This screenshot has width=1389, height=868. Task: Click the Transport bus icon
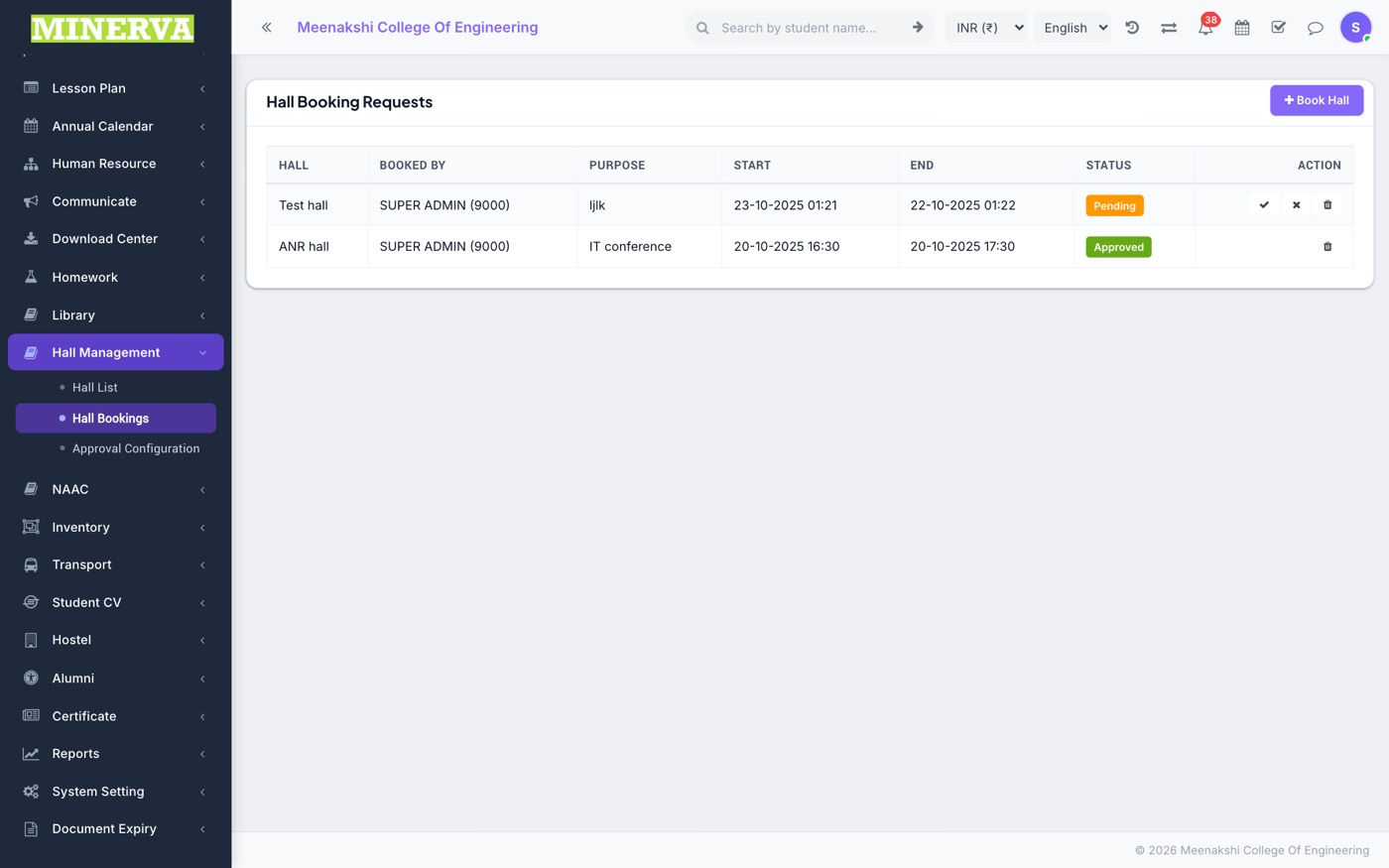31,564
